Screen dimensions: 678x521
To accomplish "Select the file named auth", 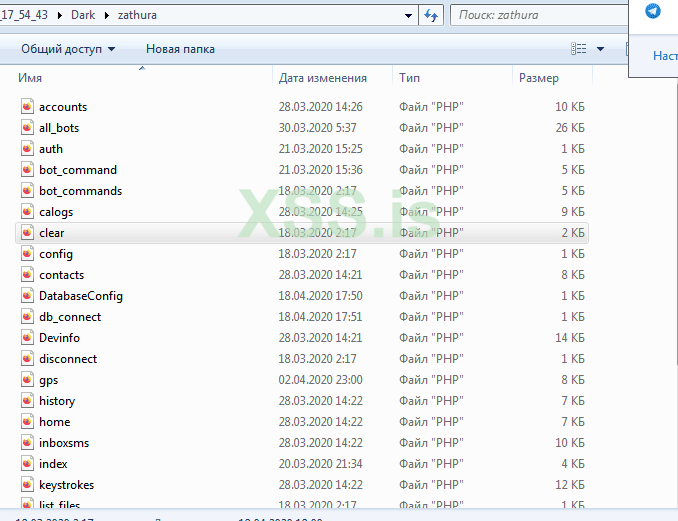I will coord(51,149).
